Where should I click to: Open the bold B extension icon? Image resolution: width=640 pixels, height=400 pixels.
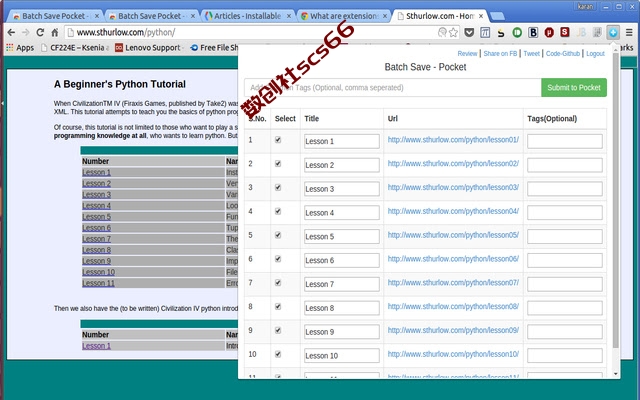pos(533,32)
